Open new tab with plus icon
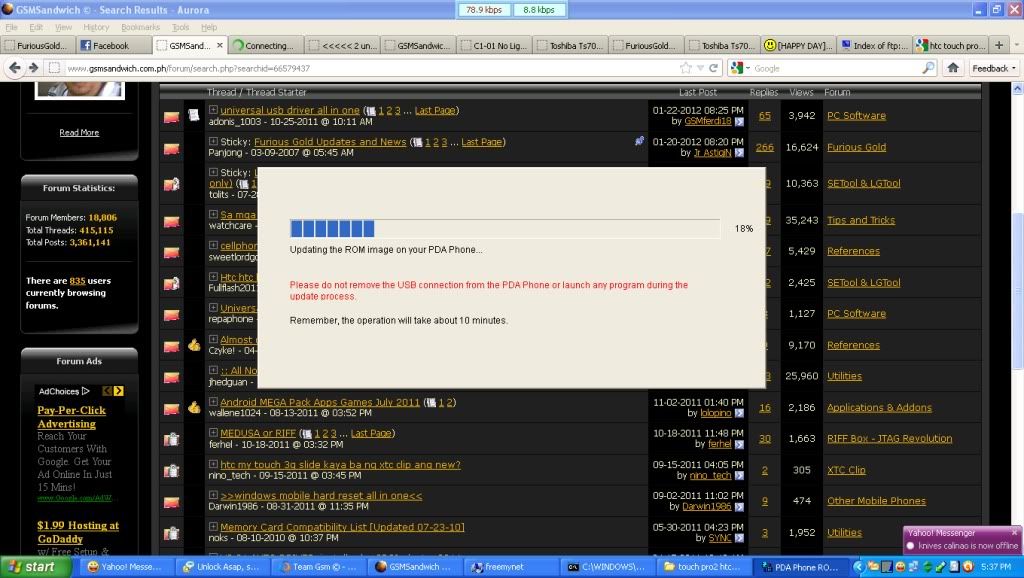 tap(999, 45)
